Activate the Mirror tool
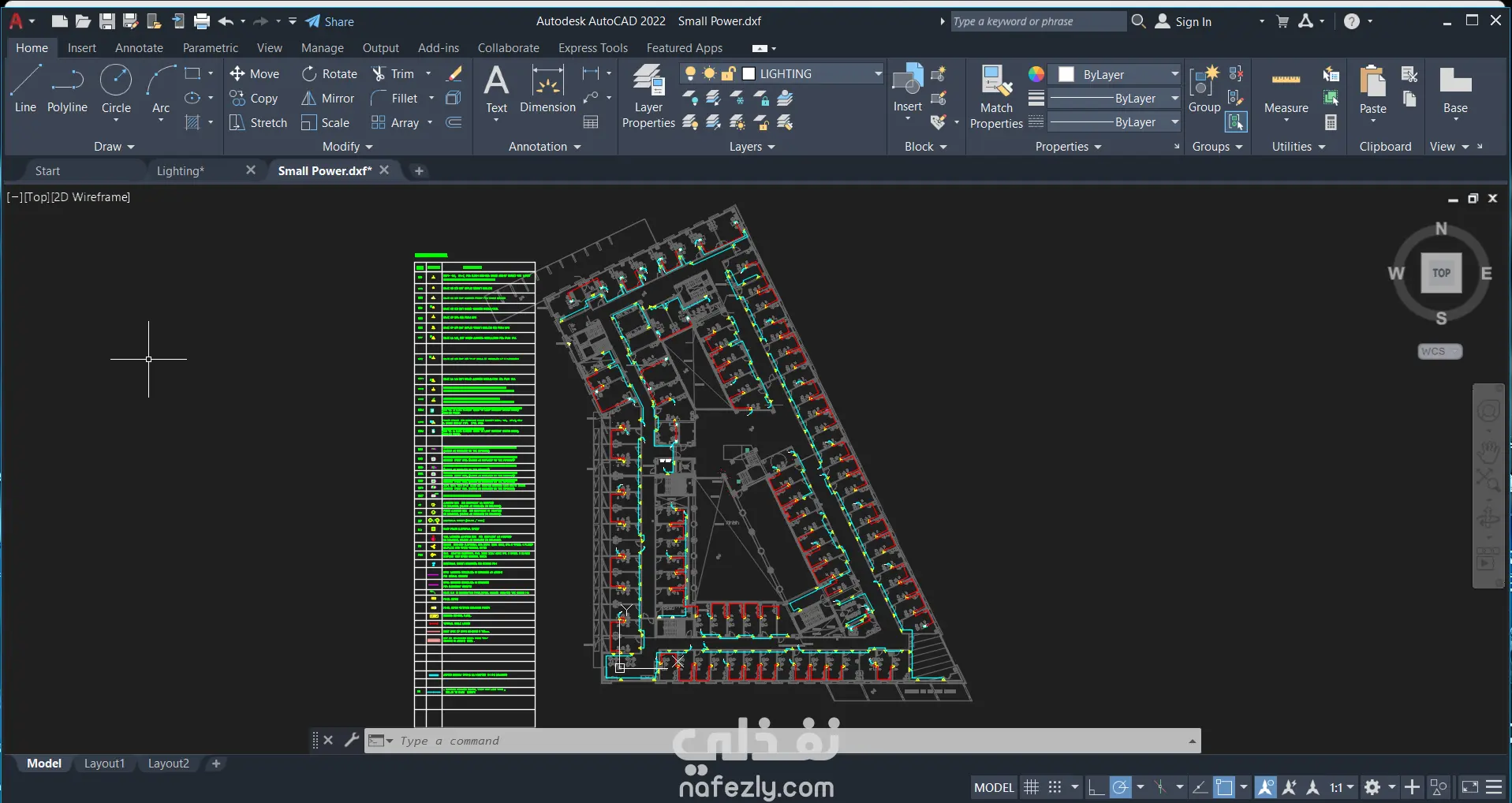This screenshot has height=803, width=1512. click(x=328, y=99)
